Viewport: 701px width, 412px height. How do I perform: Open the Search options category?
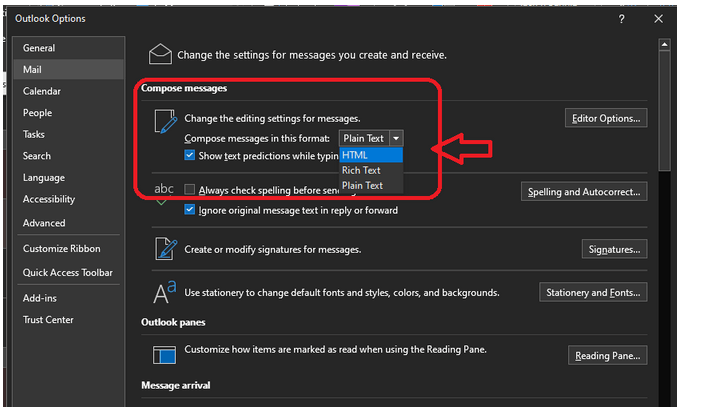pyautogui.click(x=68, y=156)
